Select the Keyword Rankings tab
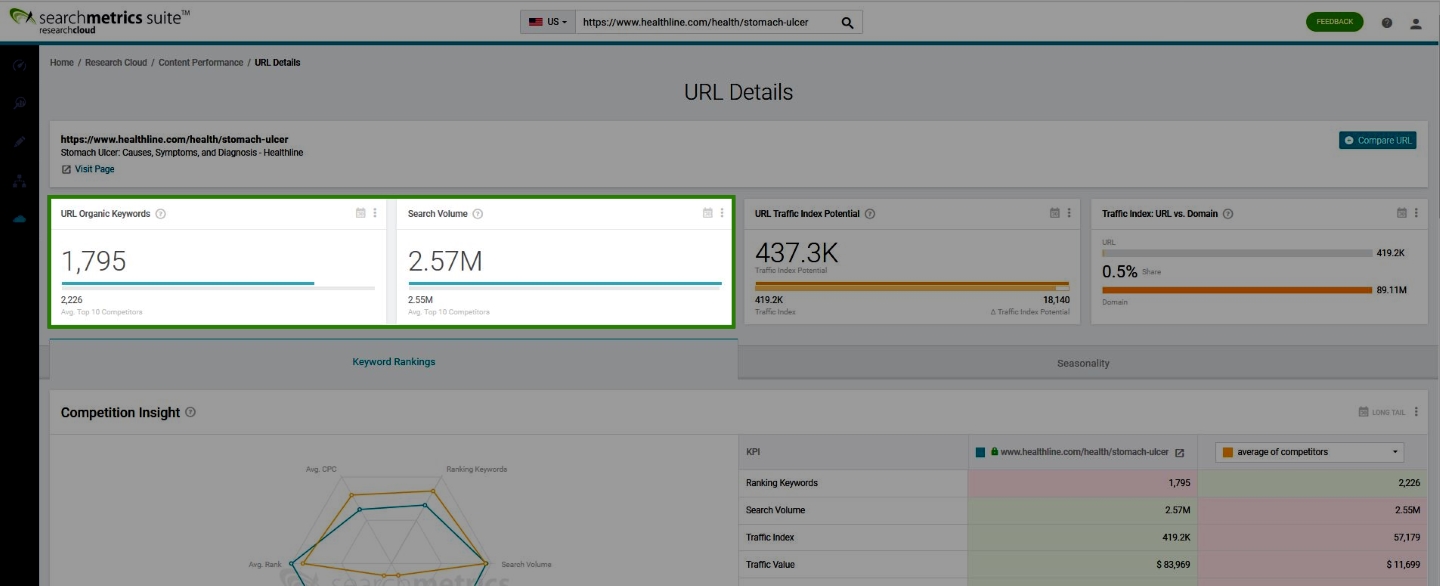1440x586 pixels. click(393, 362)
